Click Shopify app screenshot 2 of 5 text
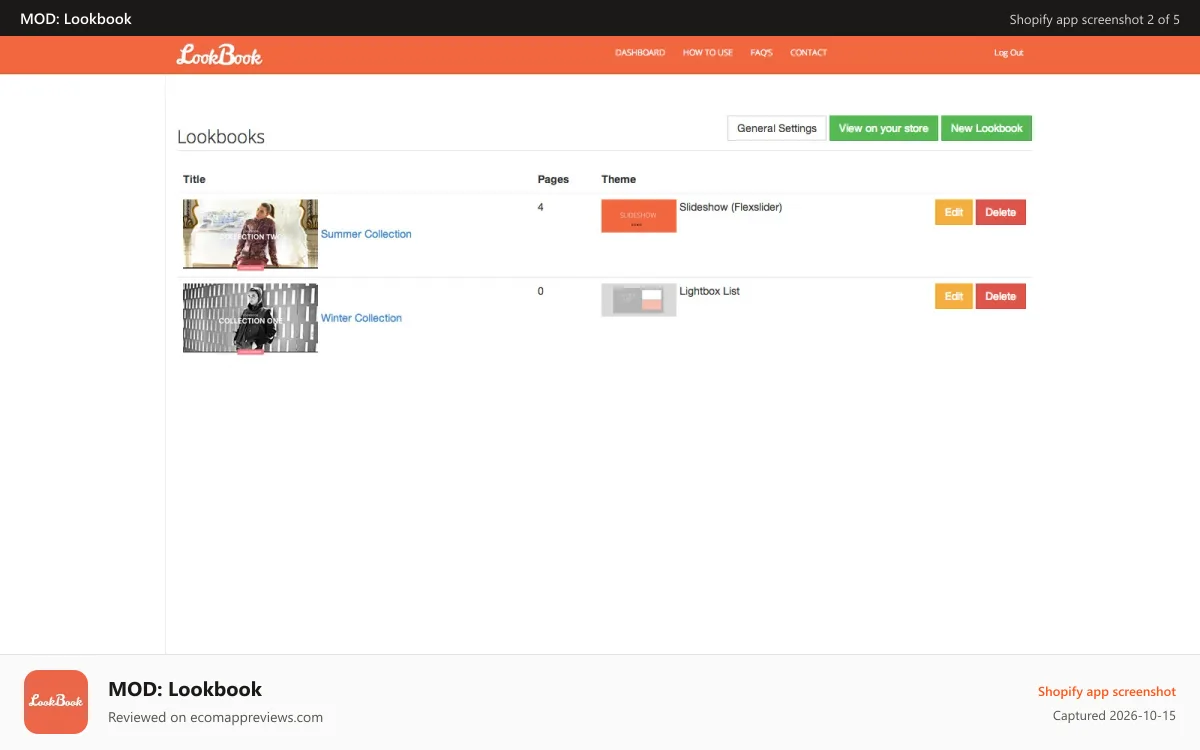The height and width of the screenshot is (750, 1200). pyautogui.click(x=1095, y=19)
